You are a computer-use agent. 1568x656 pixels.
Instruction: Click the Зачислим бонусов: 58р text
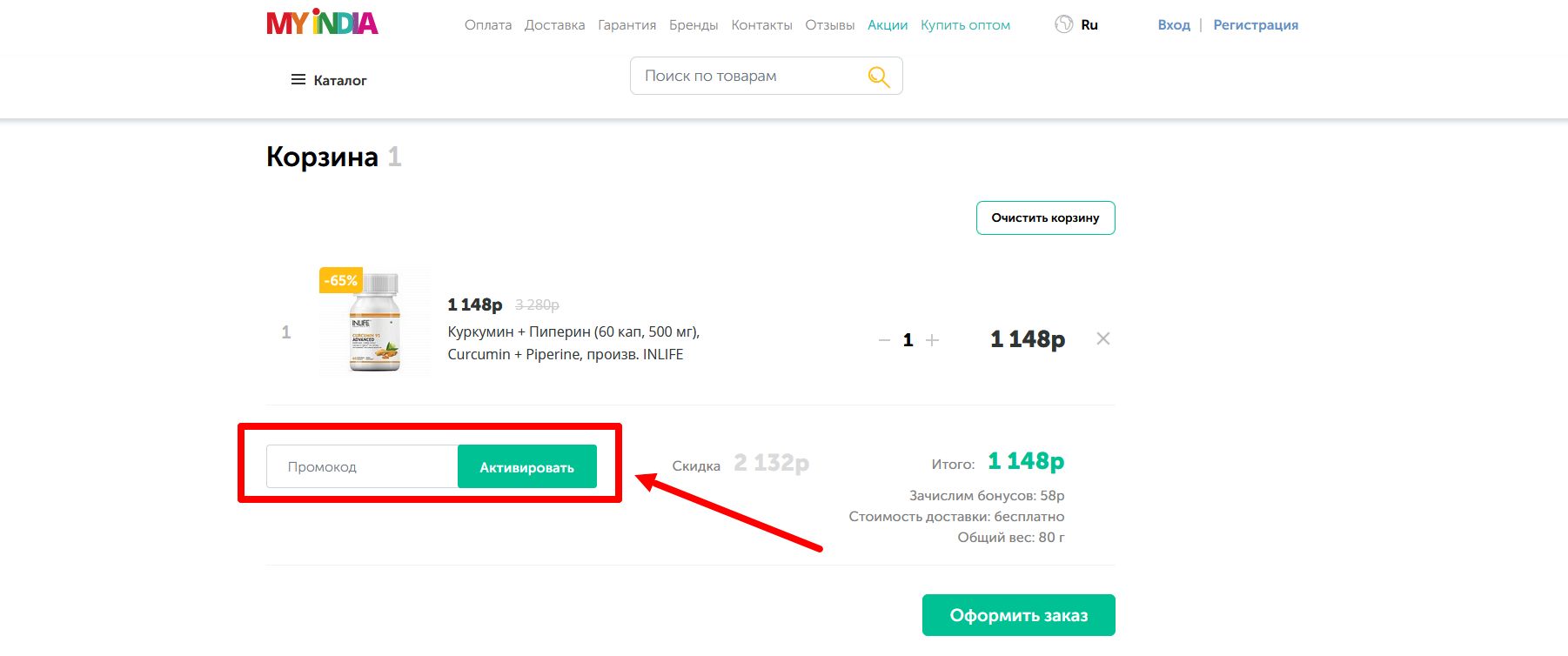click(x=987, y=496)
